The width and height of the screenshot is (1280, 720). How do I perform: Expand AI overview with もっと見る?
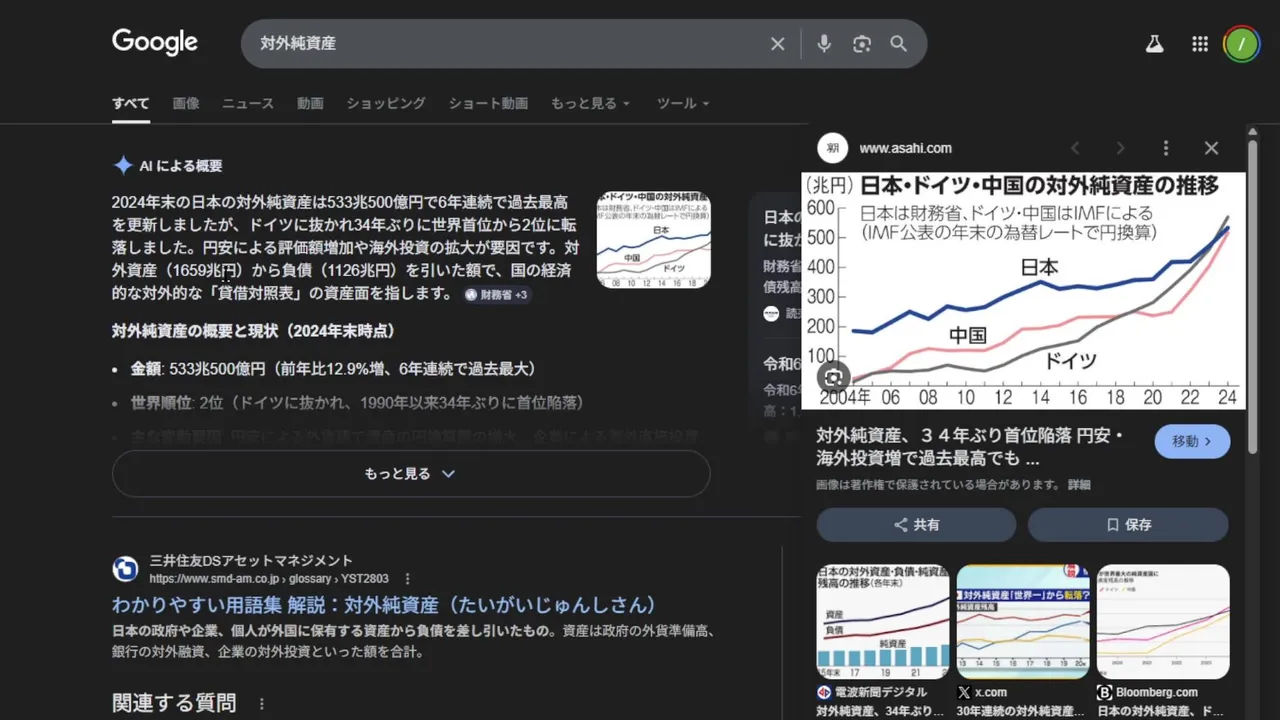coord(411,474)
